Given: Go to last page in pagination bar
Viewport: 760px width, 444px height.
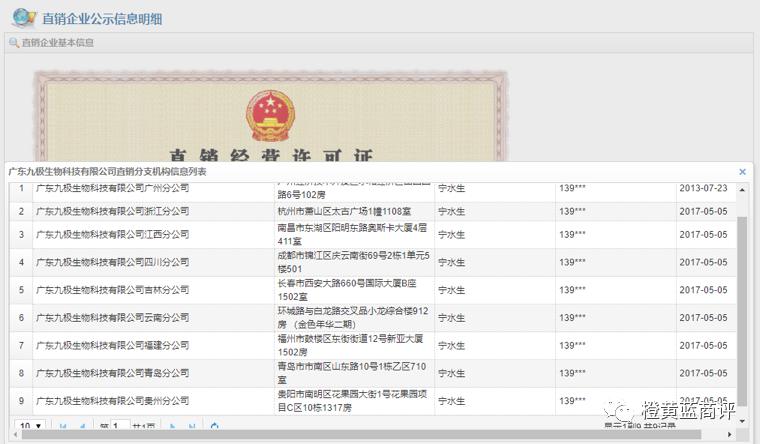Looking at the screenshot, I should [193, 428].
